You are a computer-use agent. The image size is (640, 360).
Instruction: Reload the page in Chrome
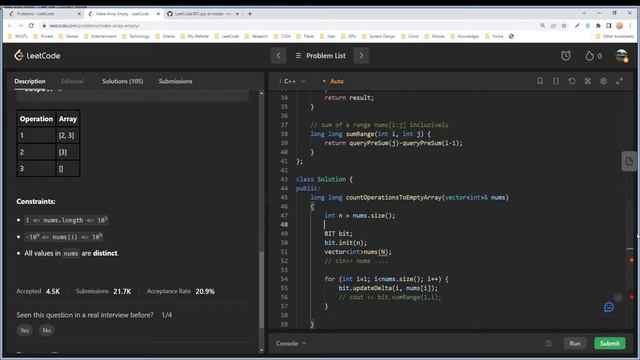click(x=31, y=25)
